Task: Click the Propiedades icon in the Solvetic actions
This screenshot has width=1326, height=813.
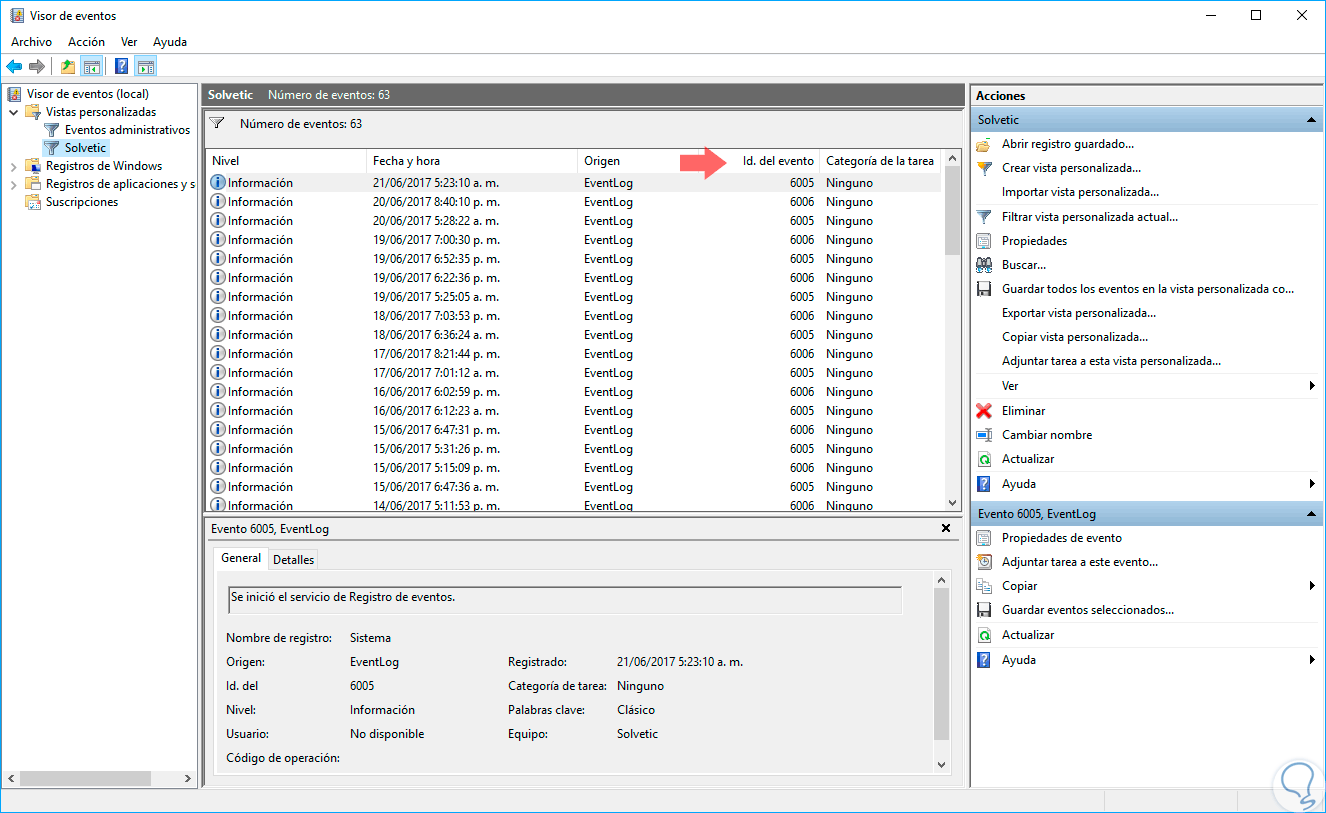Action: pos(984,241)
